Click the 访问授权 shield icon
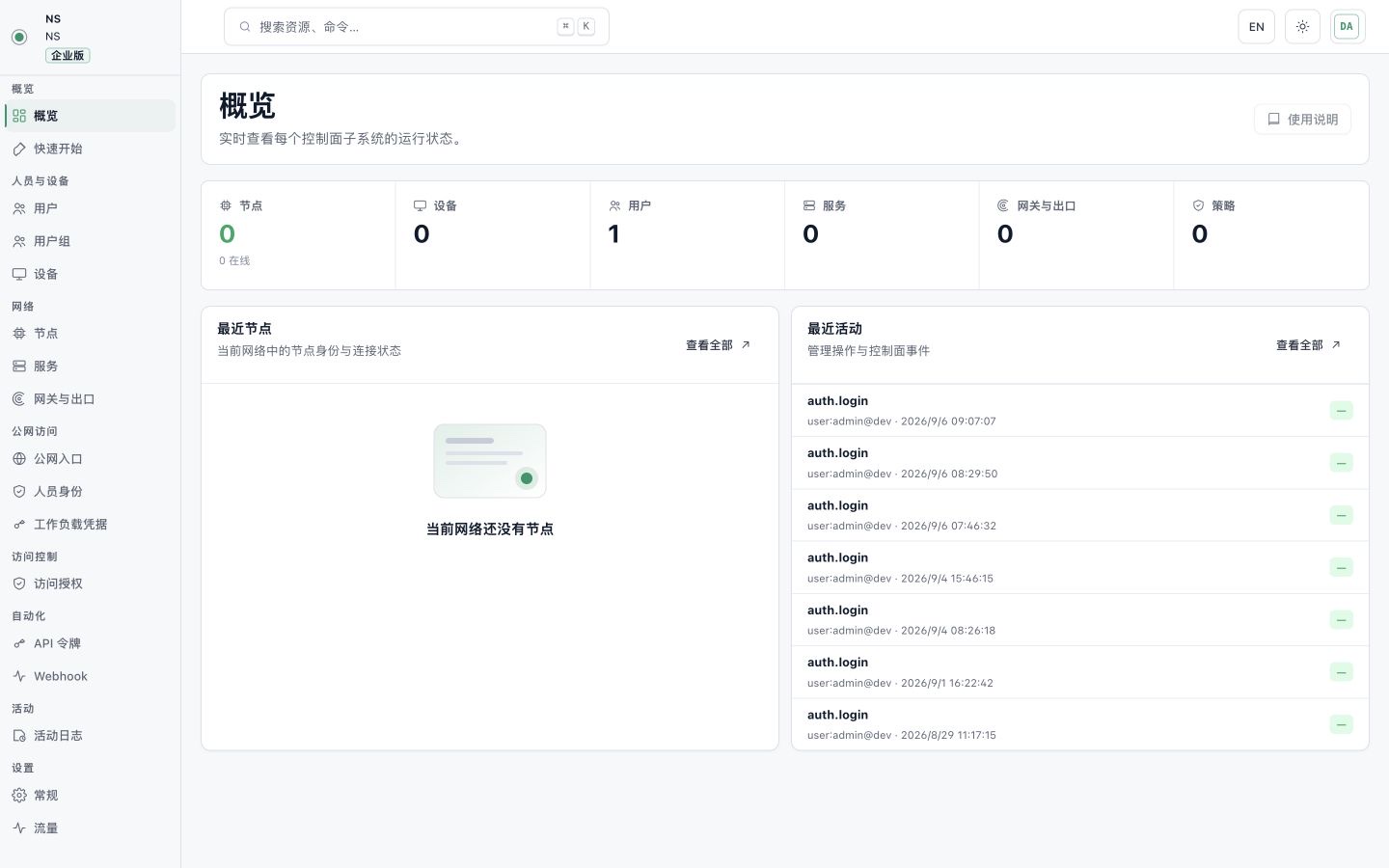The width and height of the screenshot is (1389, 868). (19, 583)
